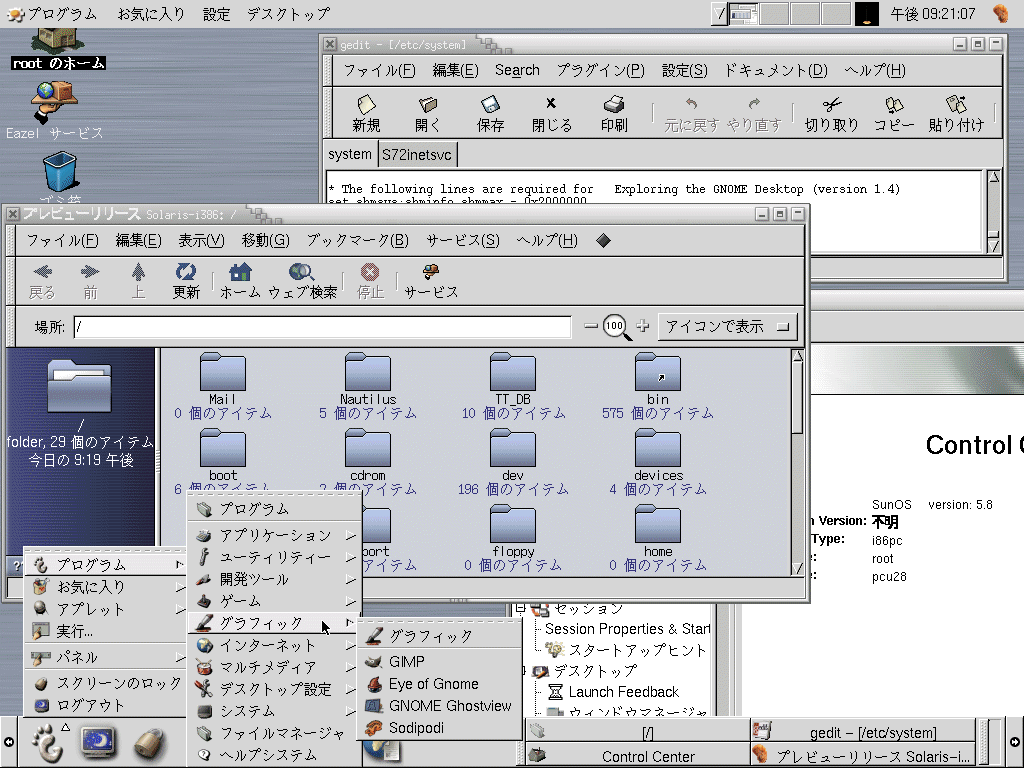Viewport: 1024px width, 768px height.
Task: Open the icon view mode dropdown
Action: 728,327
